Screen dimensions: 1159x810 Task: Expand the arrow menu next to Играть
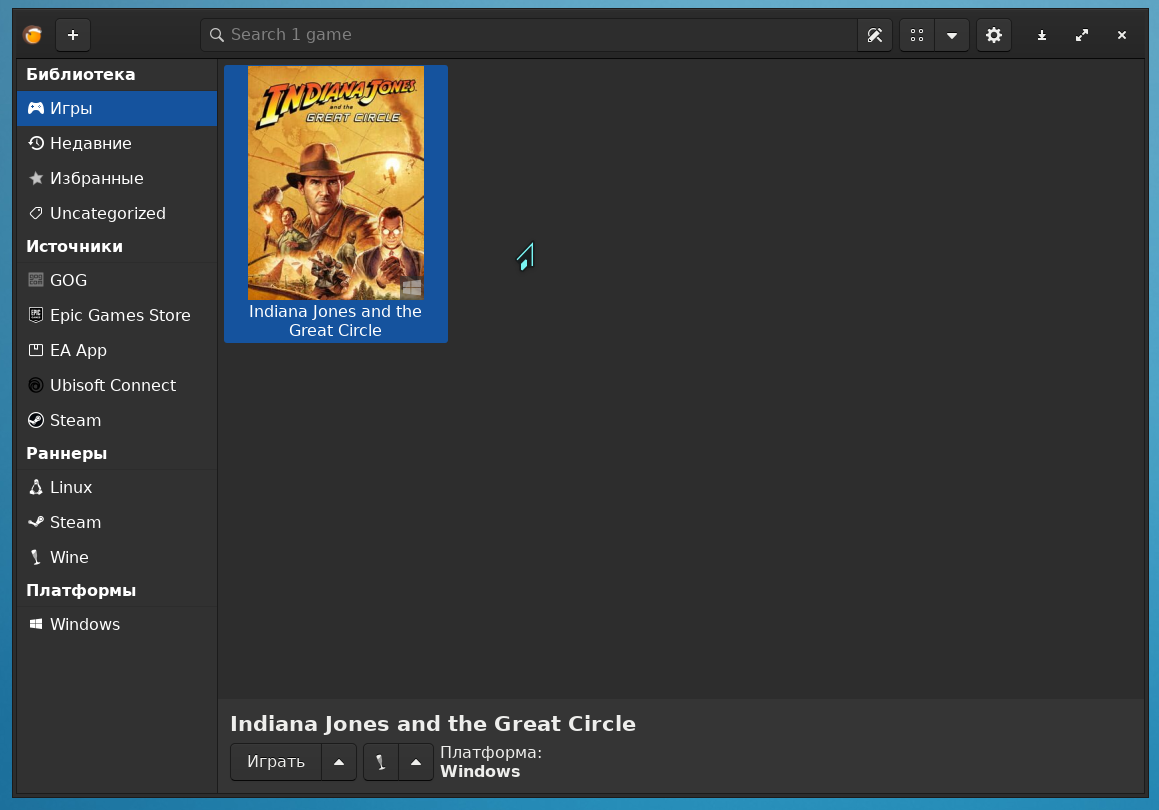pos(339,762)
